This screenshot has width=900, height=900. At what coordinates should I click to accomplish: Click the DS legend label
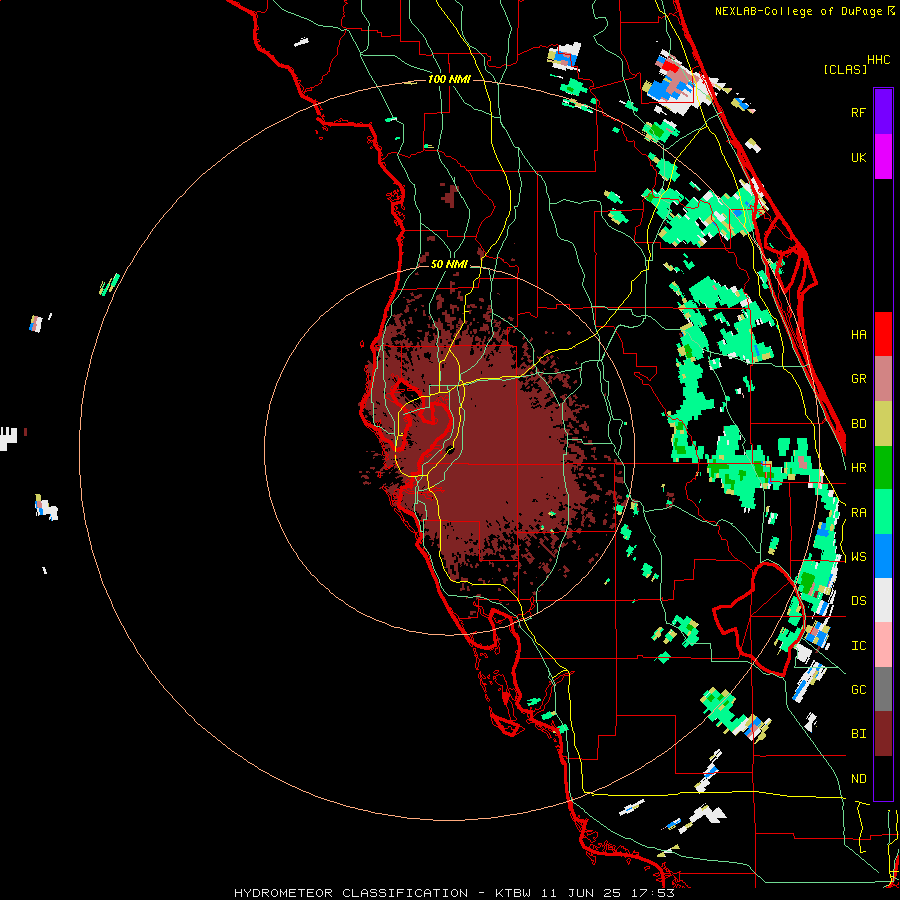coord(858,601)
